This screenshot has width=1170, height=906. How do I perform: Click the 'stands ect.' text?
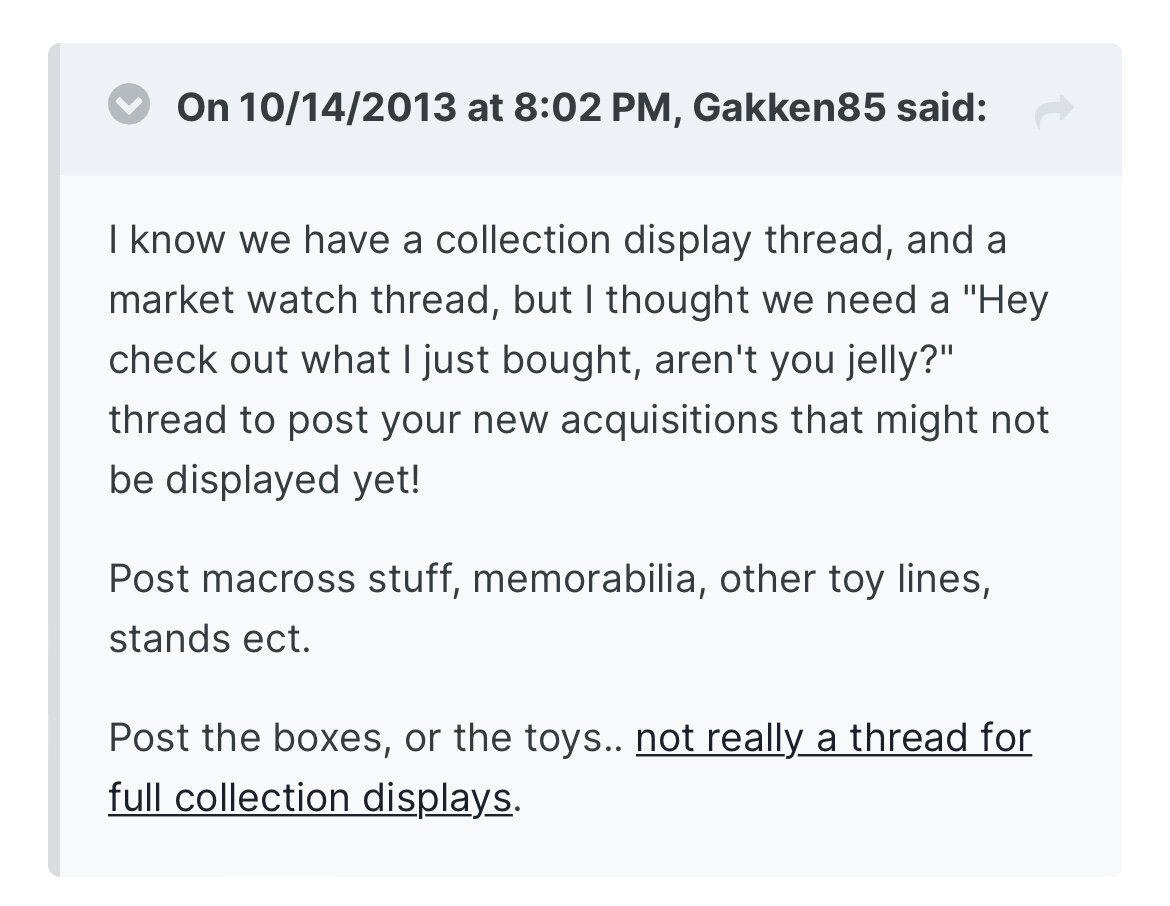point(210,639)
